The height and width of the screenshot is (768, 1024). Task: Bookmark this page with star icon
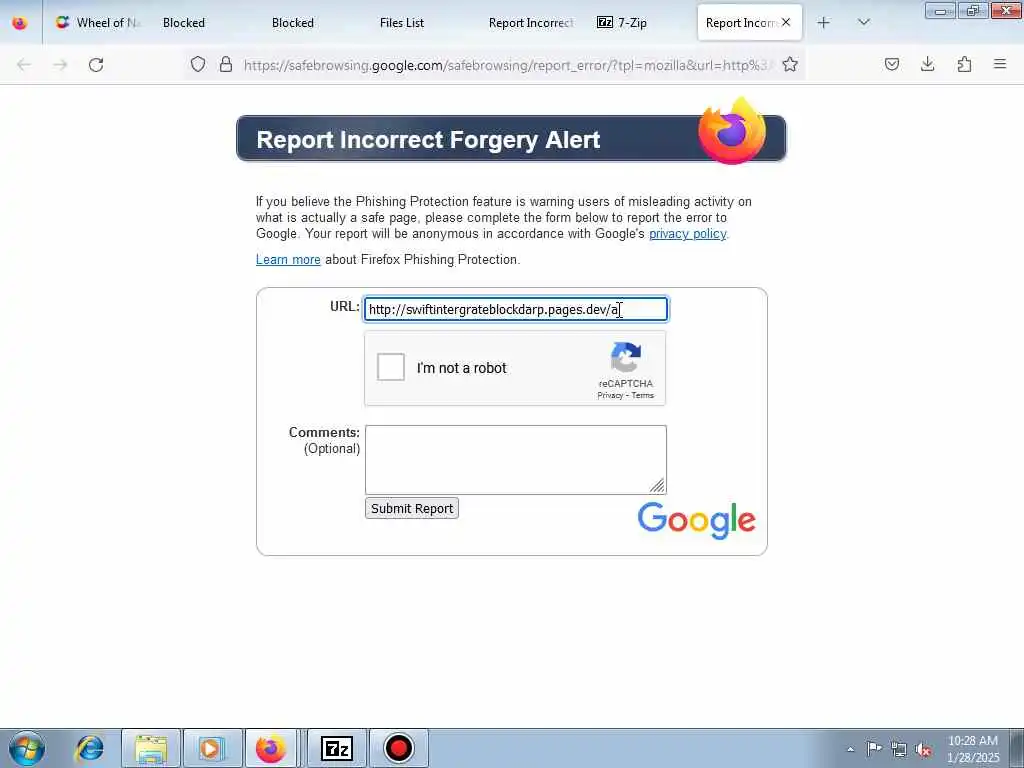pyautogui.click(x=790, y=64)
